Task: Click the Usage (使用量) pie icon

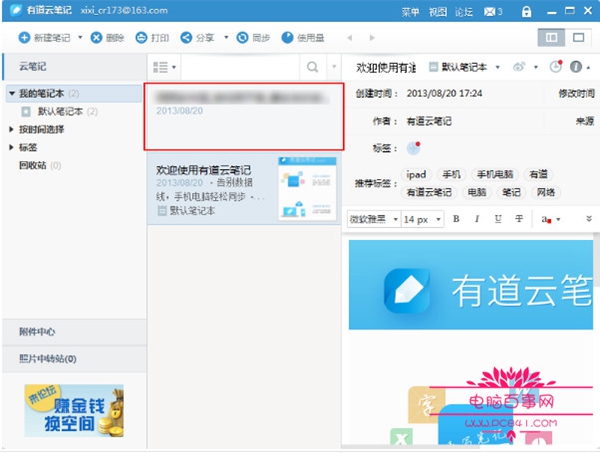Action: tap(287, 37)
